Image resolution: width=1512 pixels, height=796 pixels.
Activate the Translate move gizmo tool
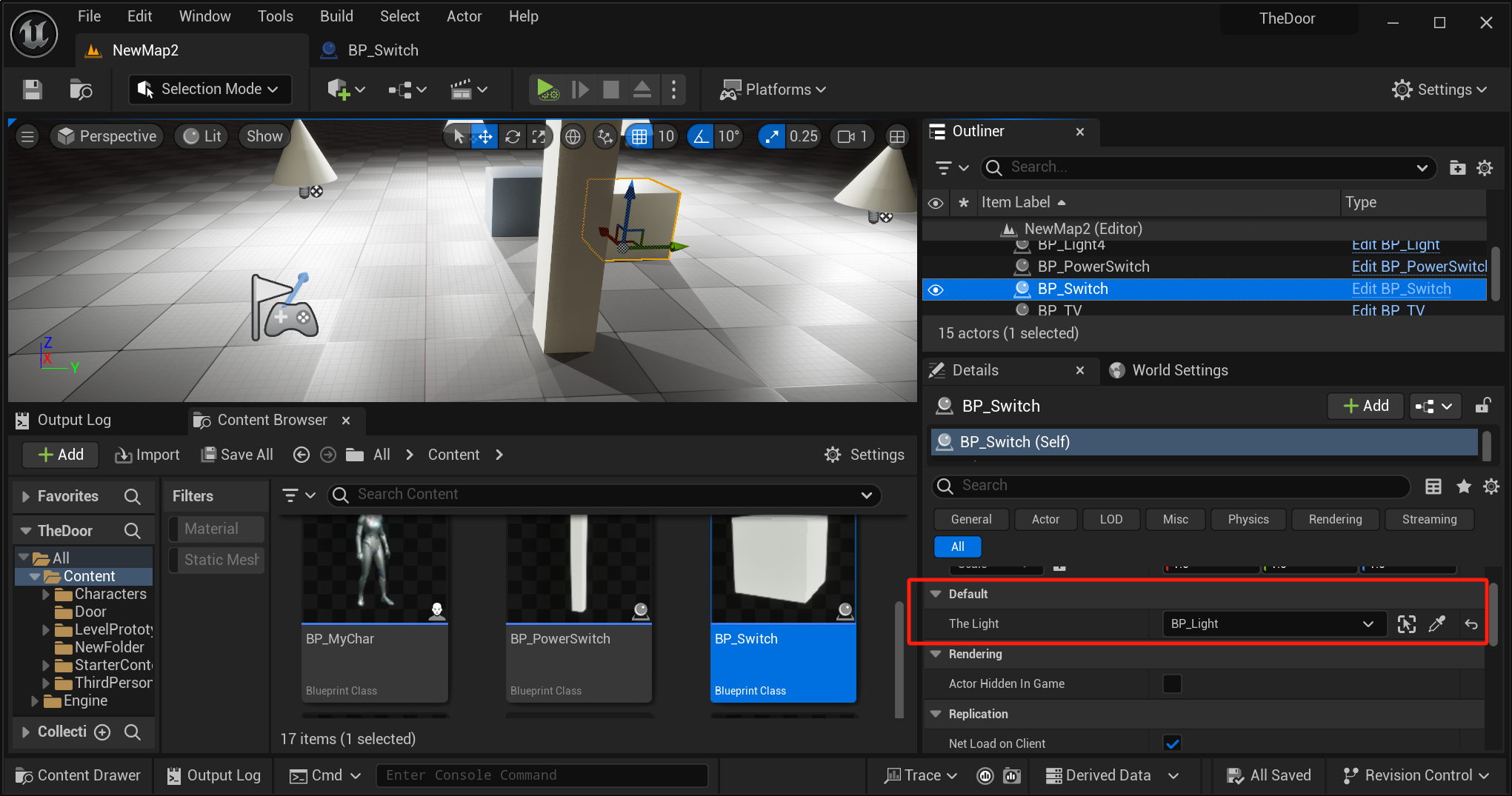[485, 136]
